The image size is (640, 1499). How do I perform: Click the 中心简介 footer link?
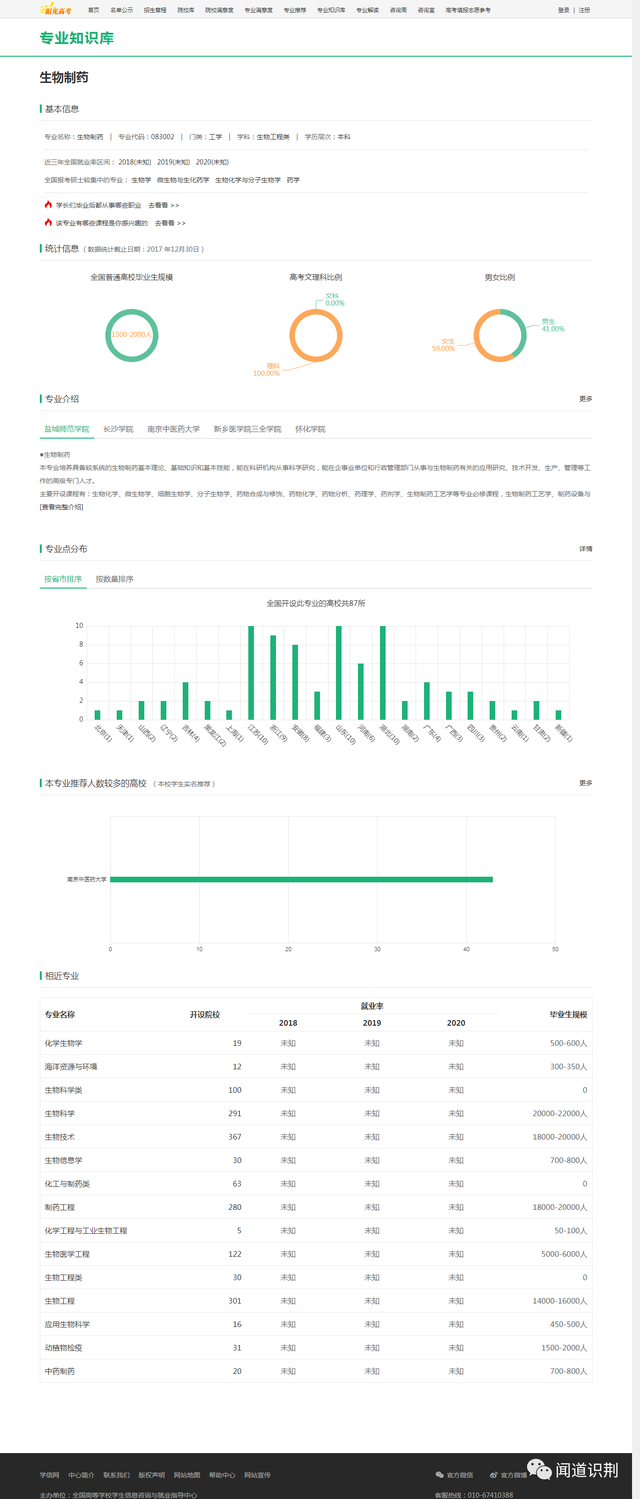click(x=80, y=1475)
